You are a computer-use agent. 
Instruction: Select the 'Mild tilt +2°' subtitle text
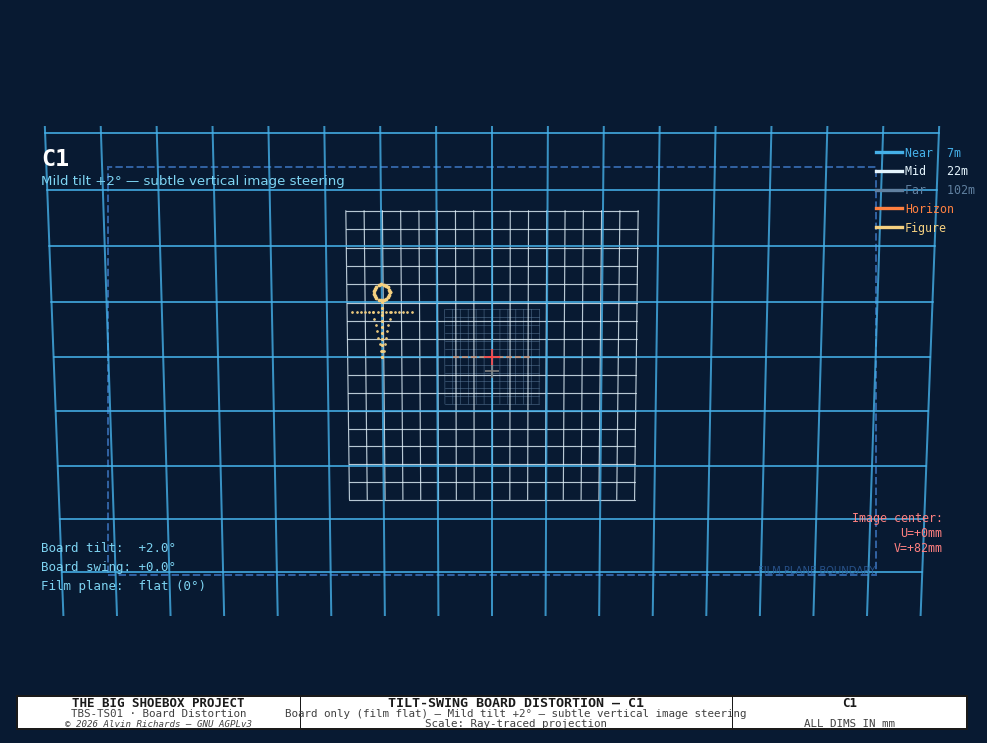[x=193, y=181]
